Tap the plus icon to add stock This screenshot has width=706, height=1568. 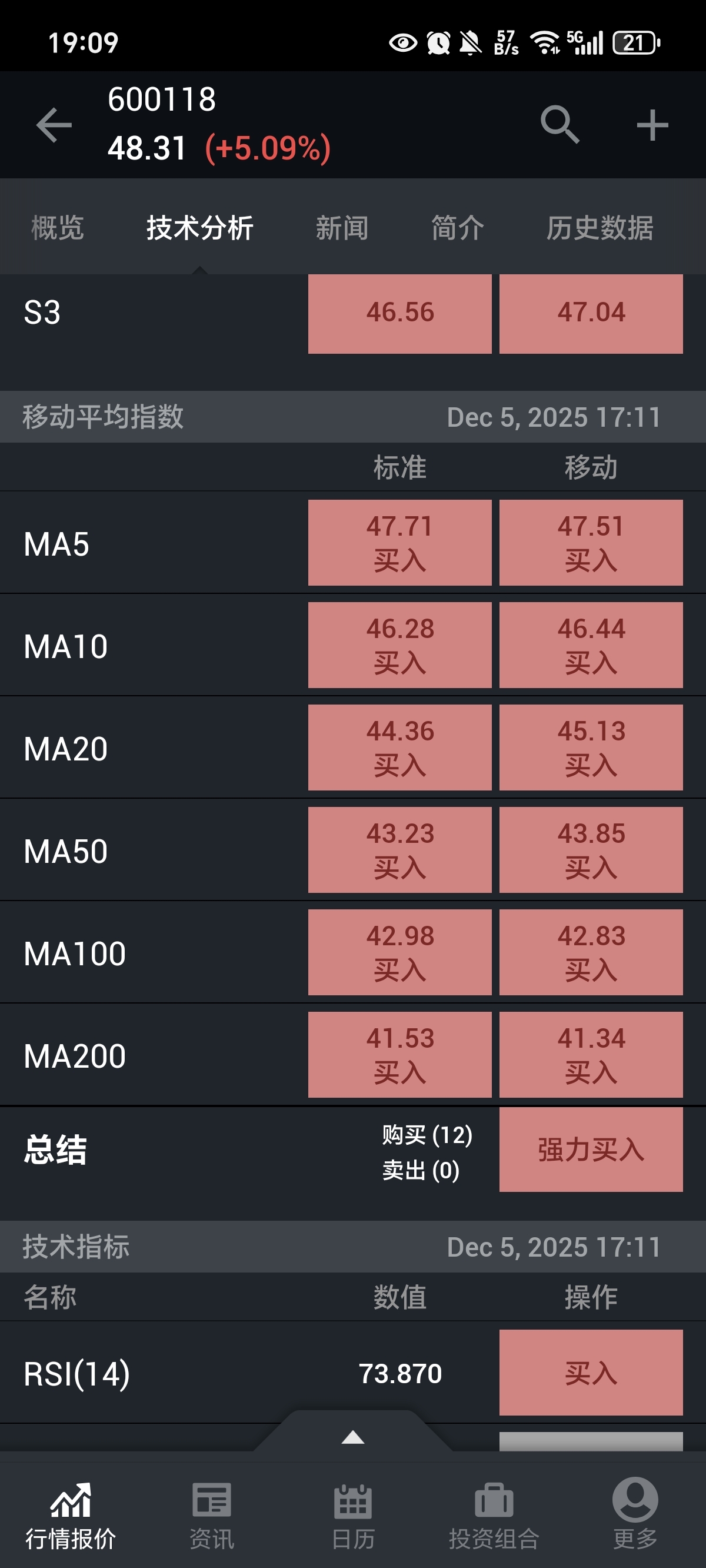652,125
